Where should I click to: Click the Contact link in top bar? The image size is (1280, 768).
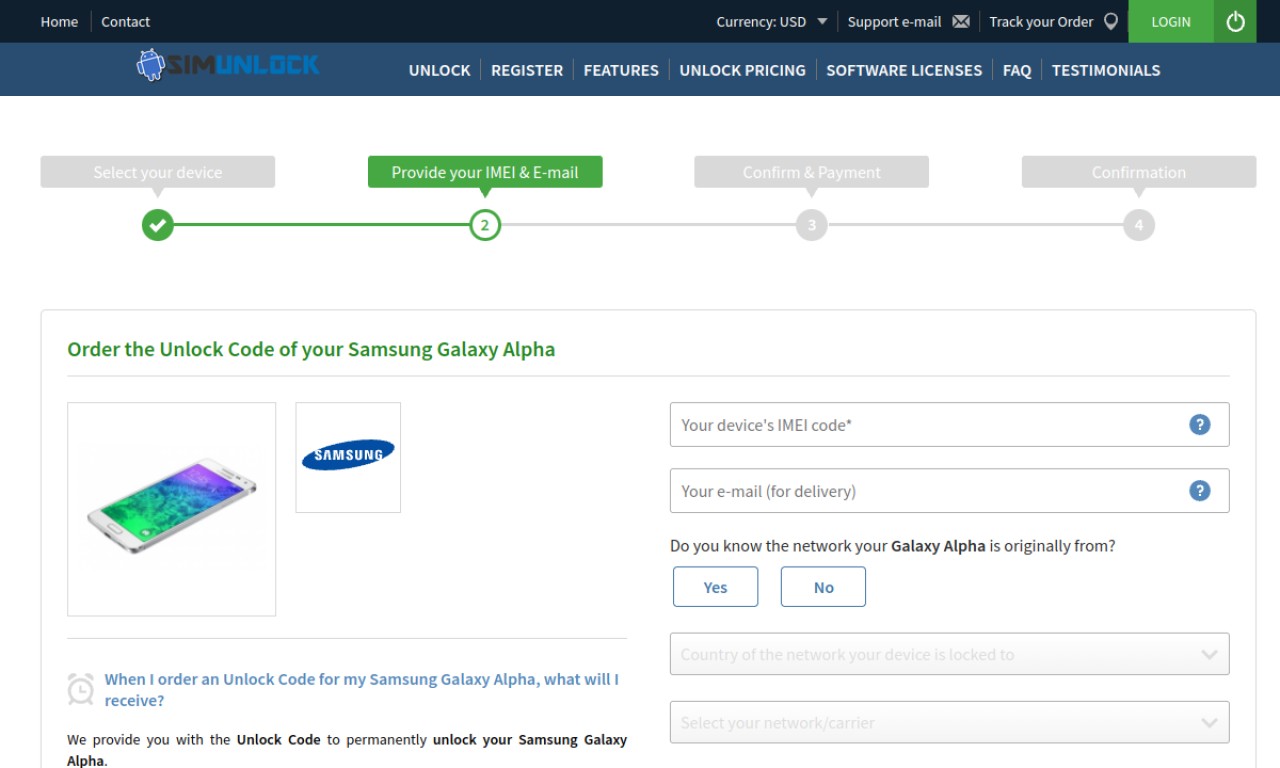(x=125, y=21)
